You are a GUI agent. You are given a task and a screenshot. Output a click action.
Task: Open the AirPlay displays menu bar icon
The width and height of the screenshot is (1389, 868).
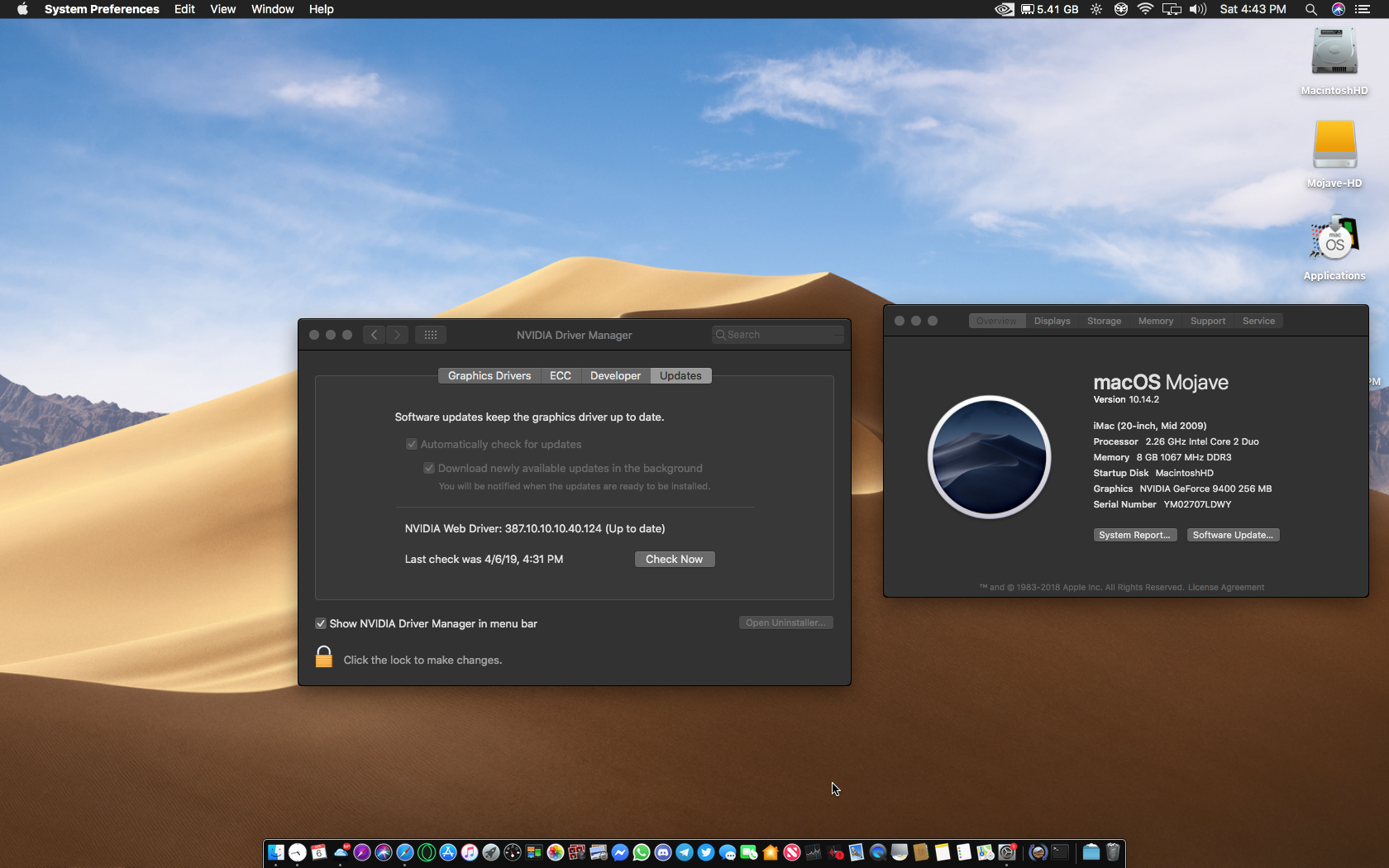pyautogui.click(x=1172, y=9)
